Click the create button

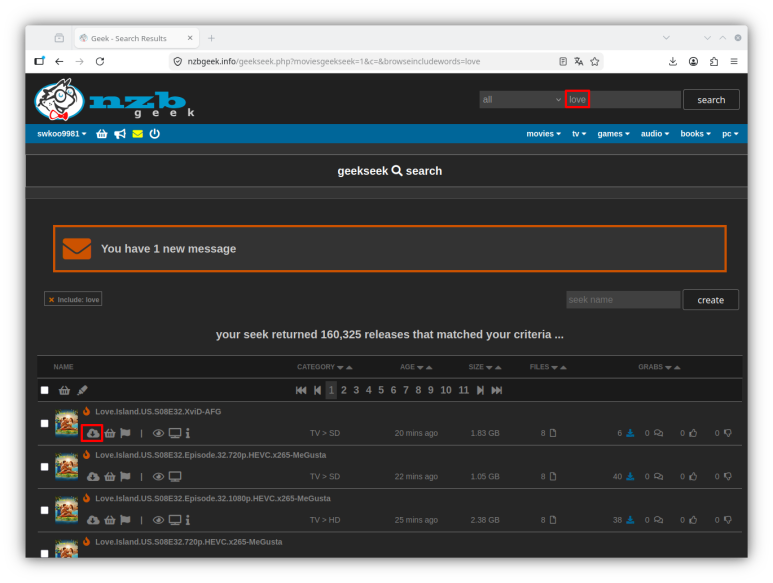point(710,300)
